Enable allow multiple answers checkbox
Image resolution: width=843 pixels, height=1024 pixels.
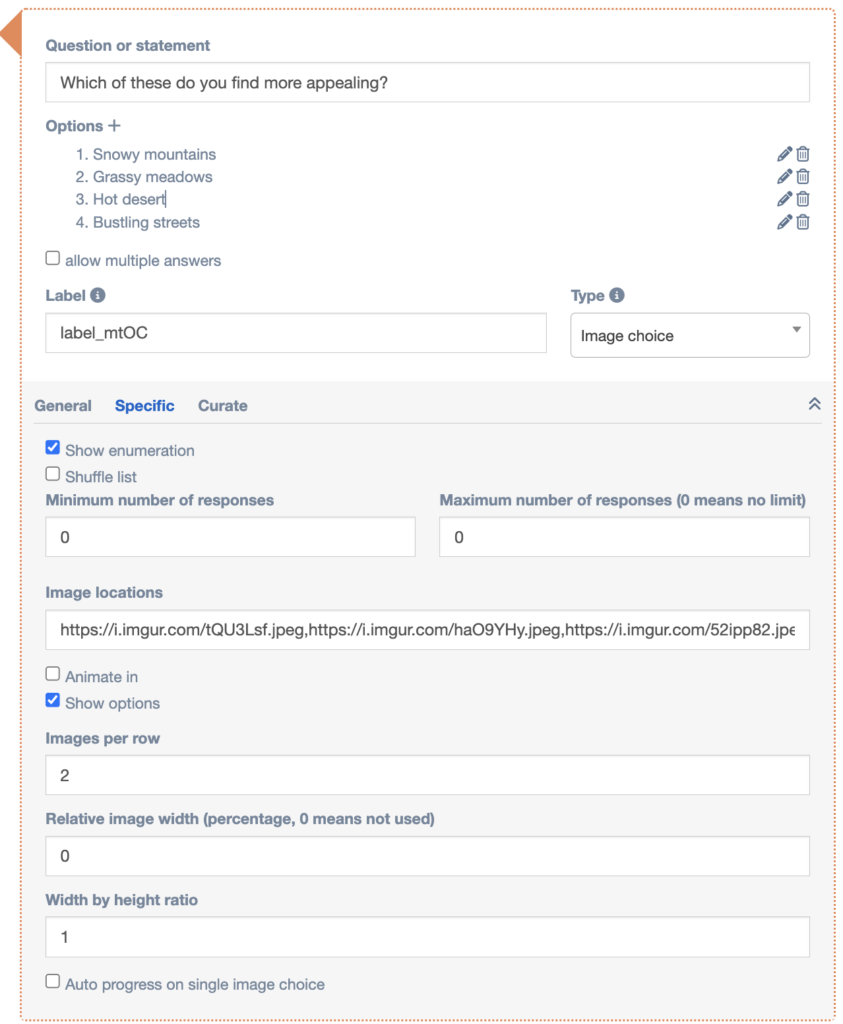[53, 259]
